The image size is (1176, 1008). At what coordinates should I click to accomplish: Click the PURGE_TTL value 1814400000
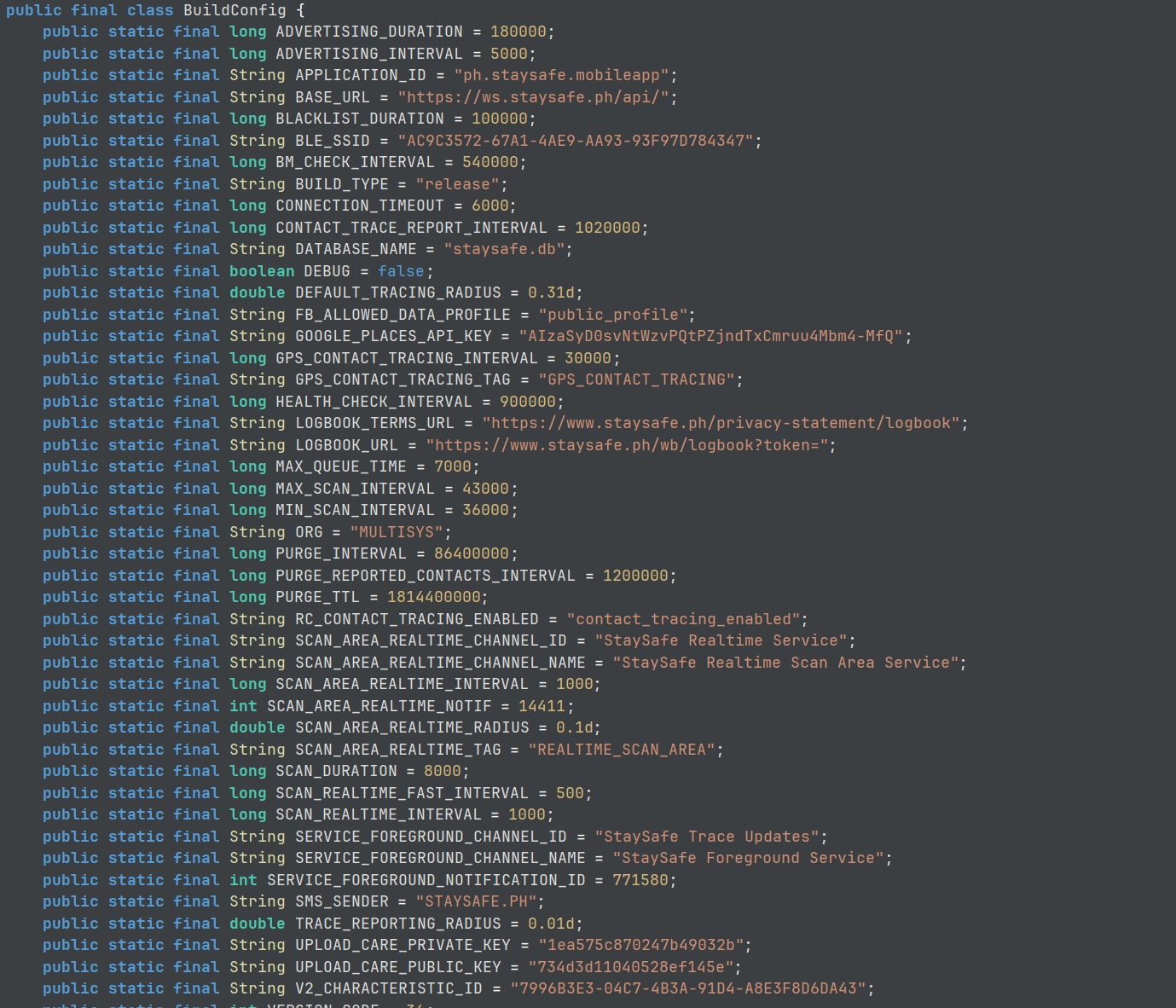434,597
